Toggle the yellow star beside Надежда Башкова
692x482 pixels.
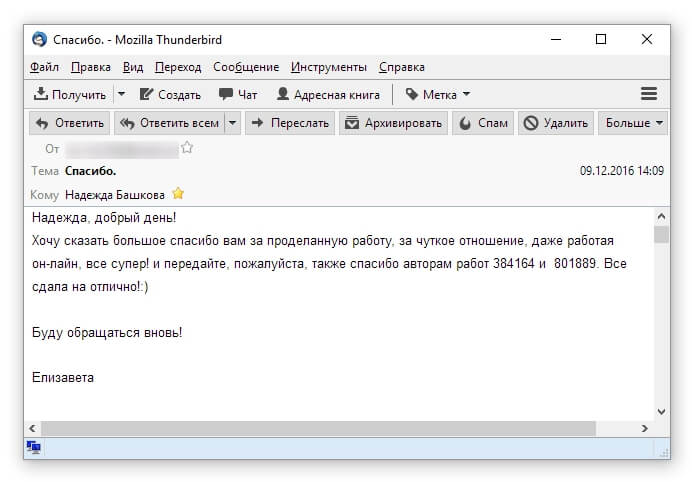pos(178,193)
